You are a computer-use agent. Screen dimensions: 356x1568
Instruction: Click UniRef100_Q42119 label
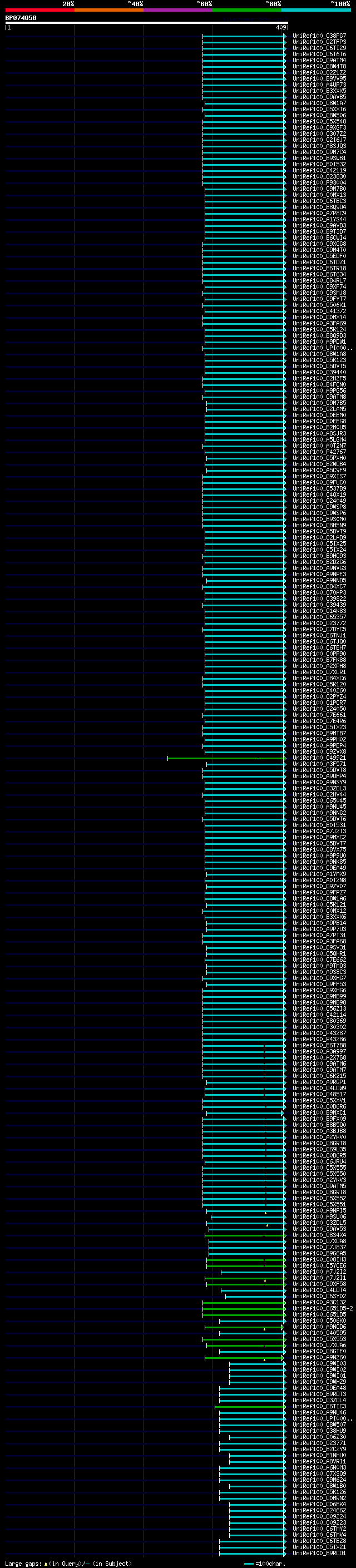coord(319,170)
